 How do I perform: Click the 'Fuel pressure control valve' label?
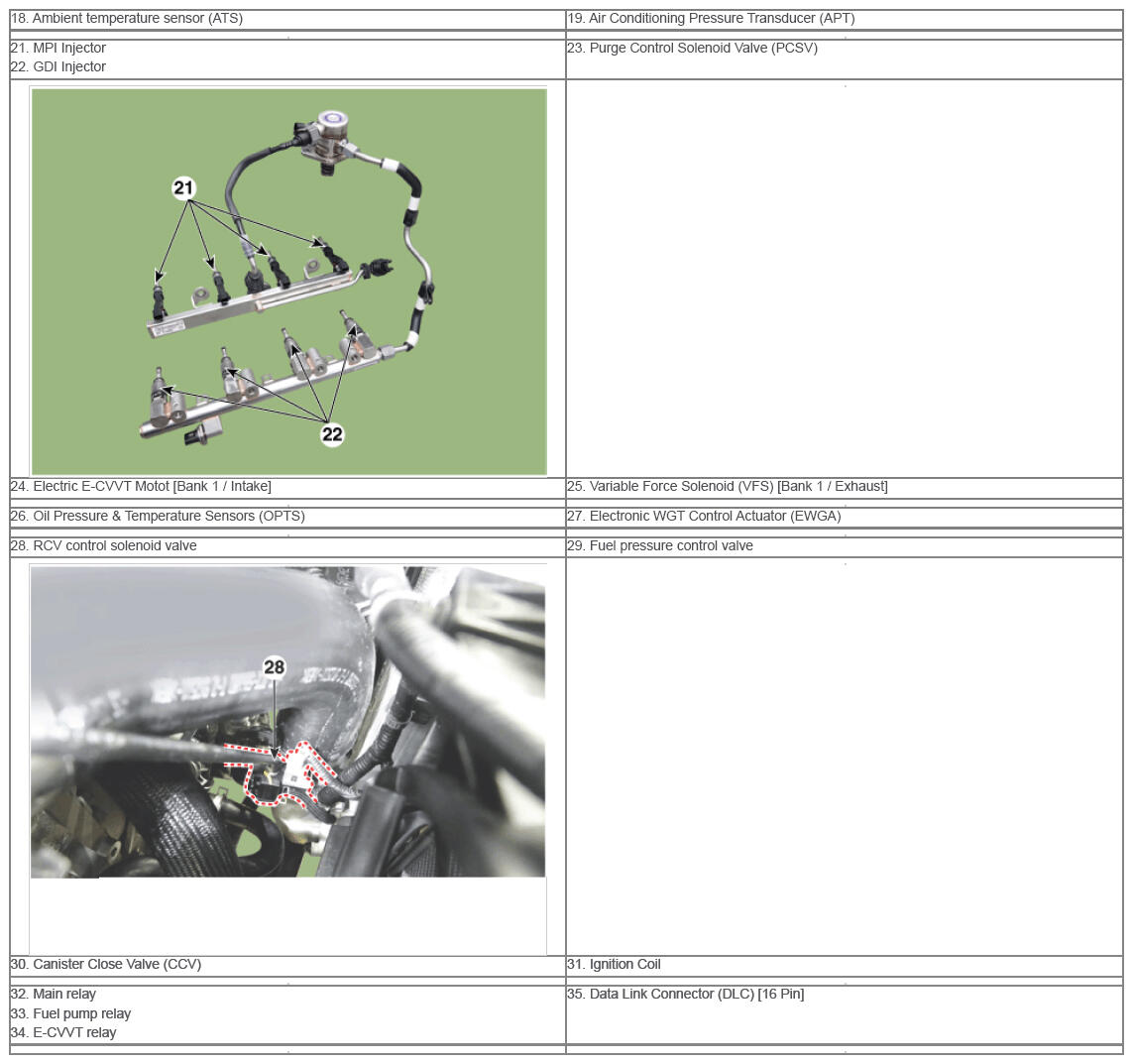pyautogui.click(x=670, y=545)
